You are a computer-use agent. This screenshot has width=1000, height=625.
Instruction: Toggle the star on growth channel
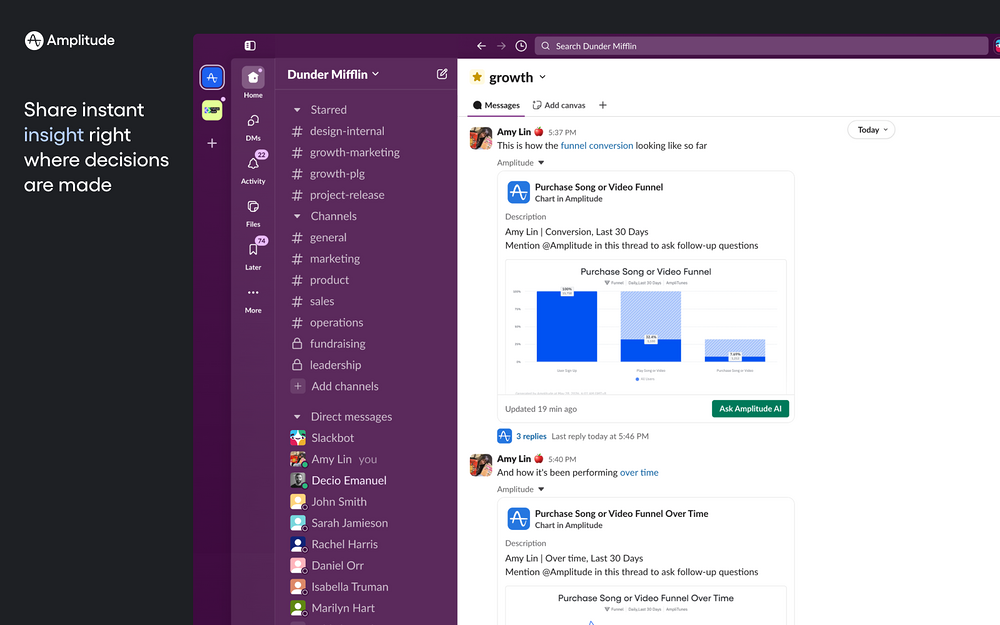(x=477, y=77)
